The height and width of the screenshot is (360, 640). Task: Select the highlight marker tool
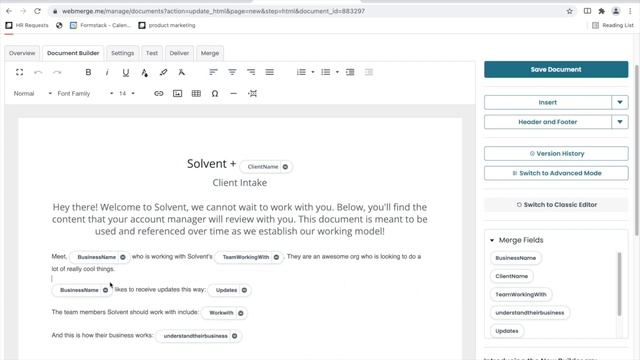[163, 72]
